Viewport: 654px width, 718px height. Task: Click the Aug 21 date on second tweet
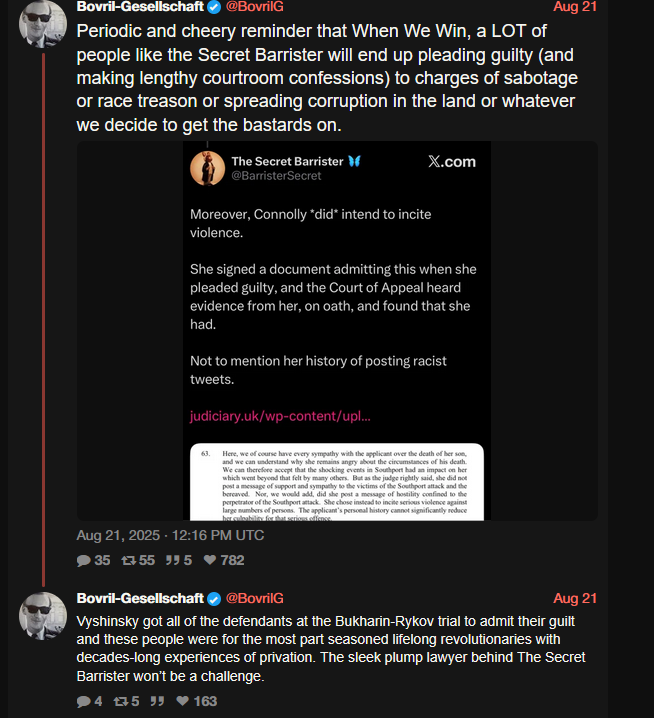point(575,598)
